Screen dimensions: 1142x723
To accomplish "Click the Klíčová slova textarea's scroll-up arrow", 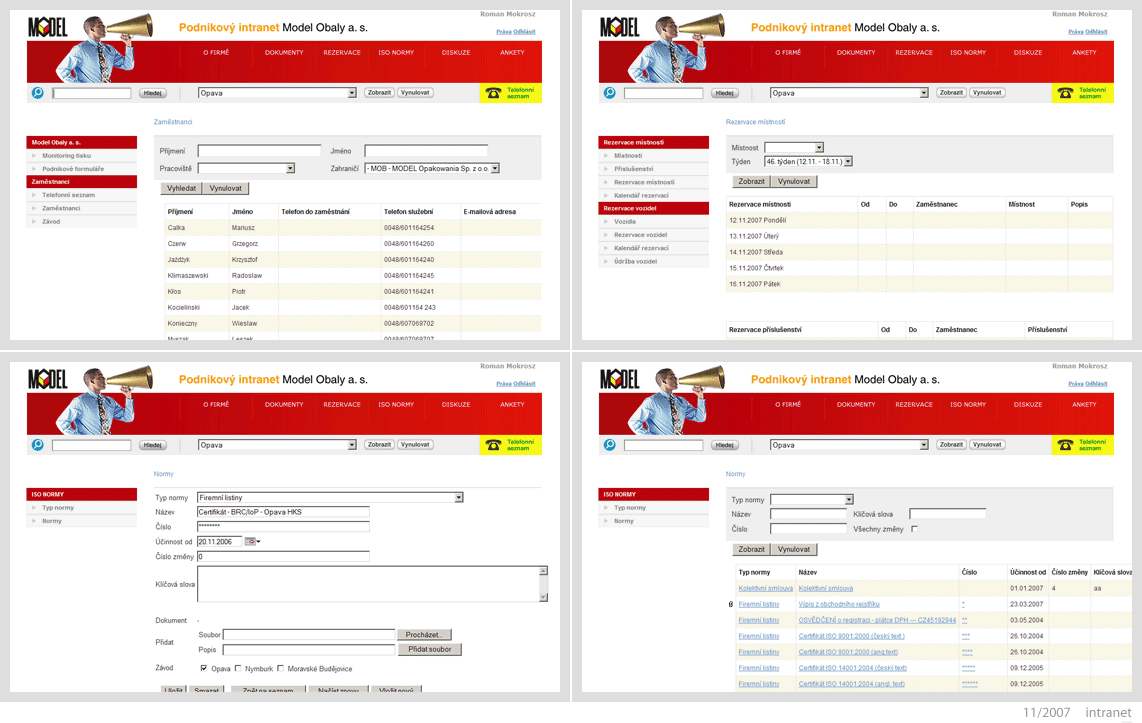I will pyautogui.click(x=543, y=572).
